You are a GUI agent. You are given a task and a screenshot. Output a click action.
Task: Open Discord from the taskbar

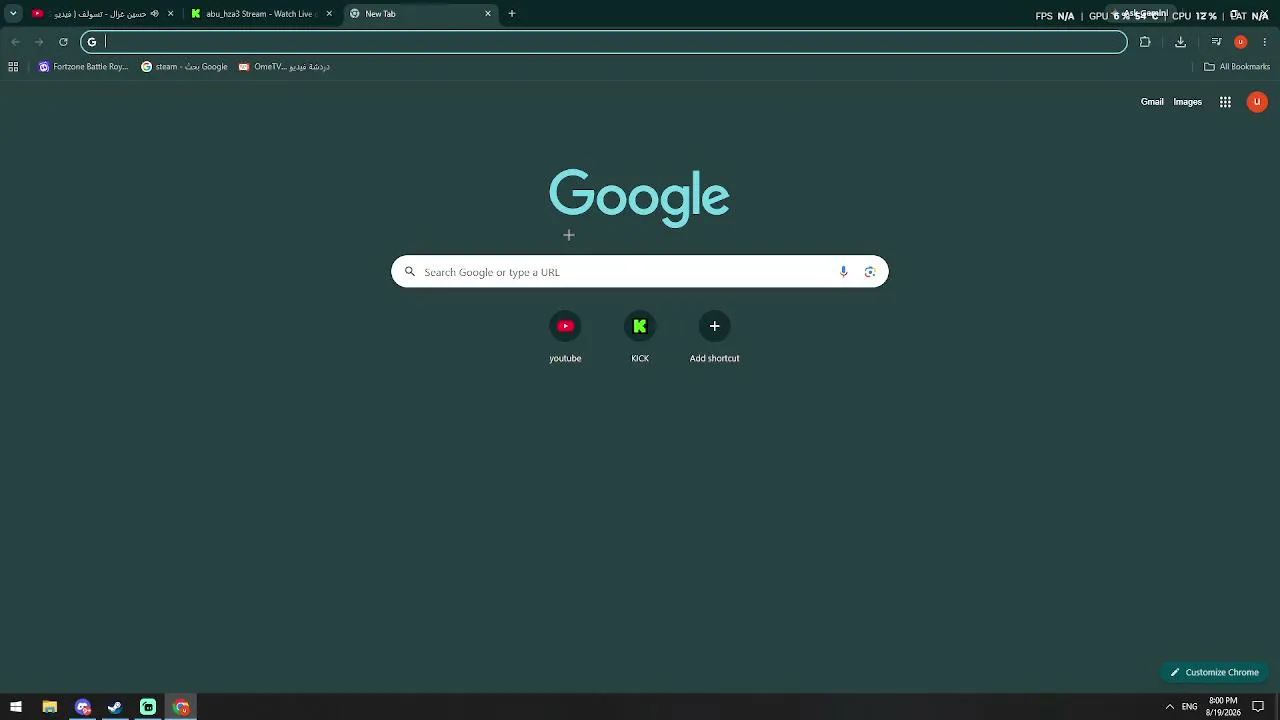pyautogui.click(x=82, y=707)
